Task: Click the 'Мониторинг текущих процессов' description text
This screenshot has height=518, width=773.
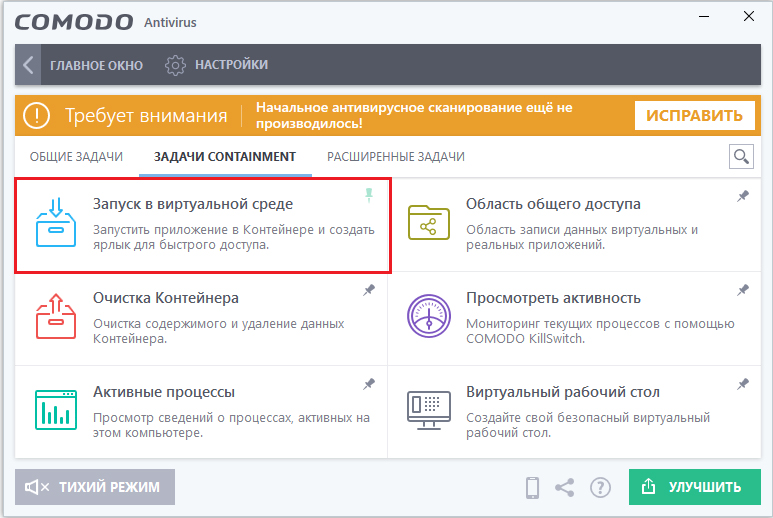Action: coord(600,331)
